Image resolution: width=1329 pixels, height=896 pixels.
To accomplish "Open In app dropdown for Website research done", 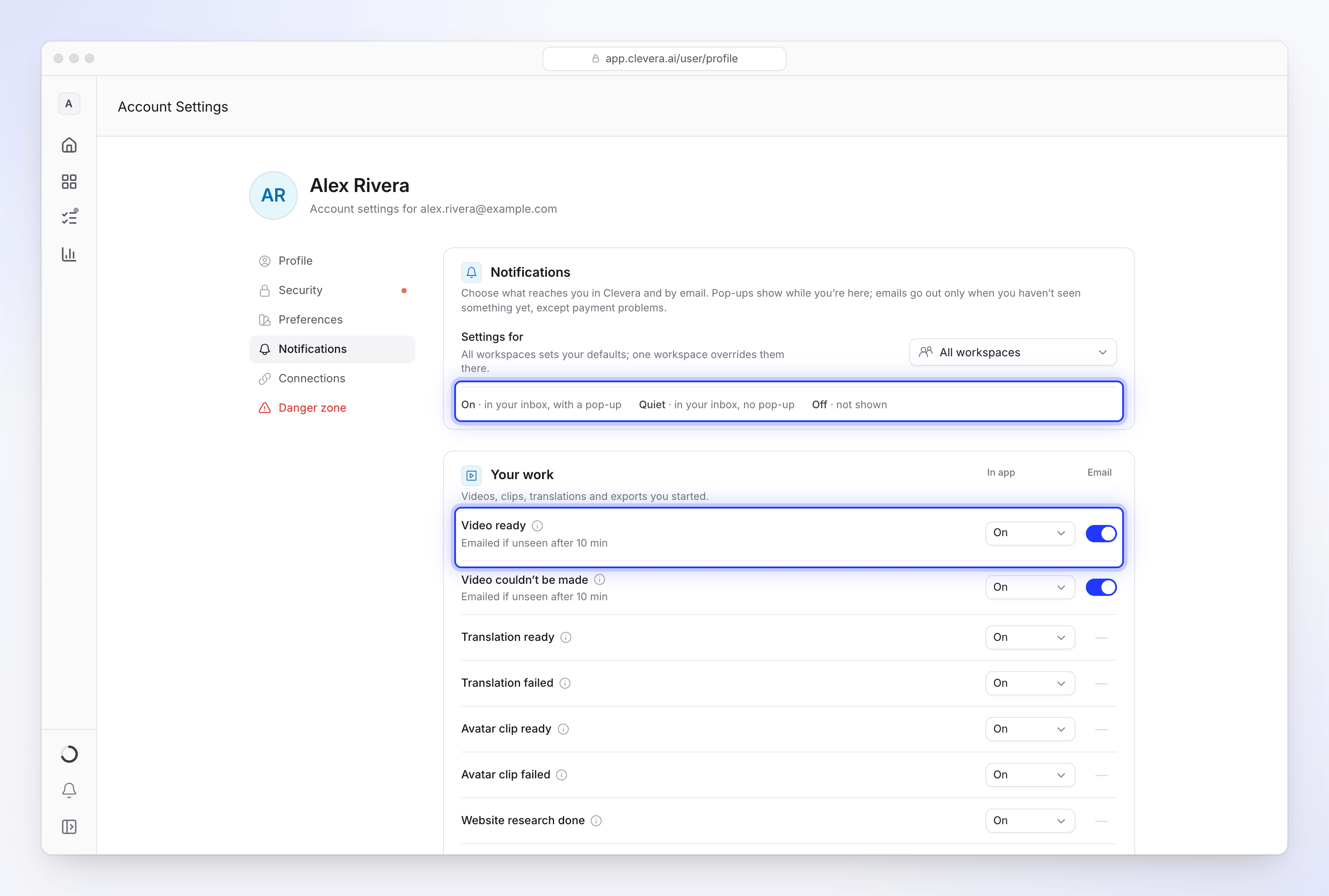I will (1030, 821).
